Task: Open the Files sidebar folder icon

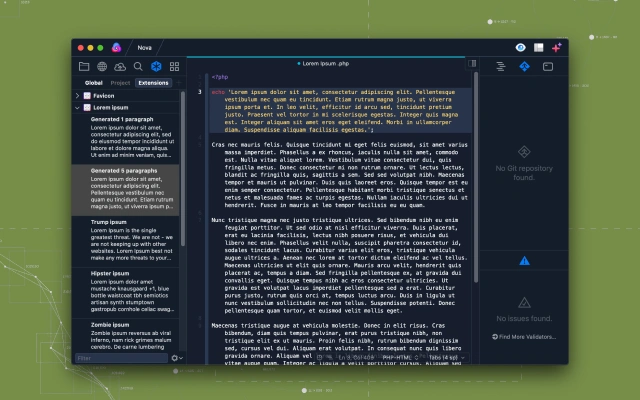Action: coord(84,66)
